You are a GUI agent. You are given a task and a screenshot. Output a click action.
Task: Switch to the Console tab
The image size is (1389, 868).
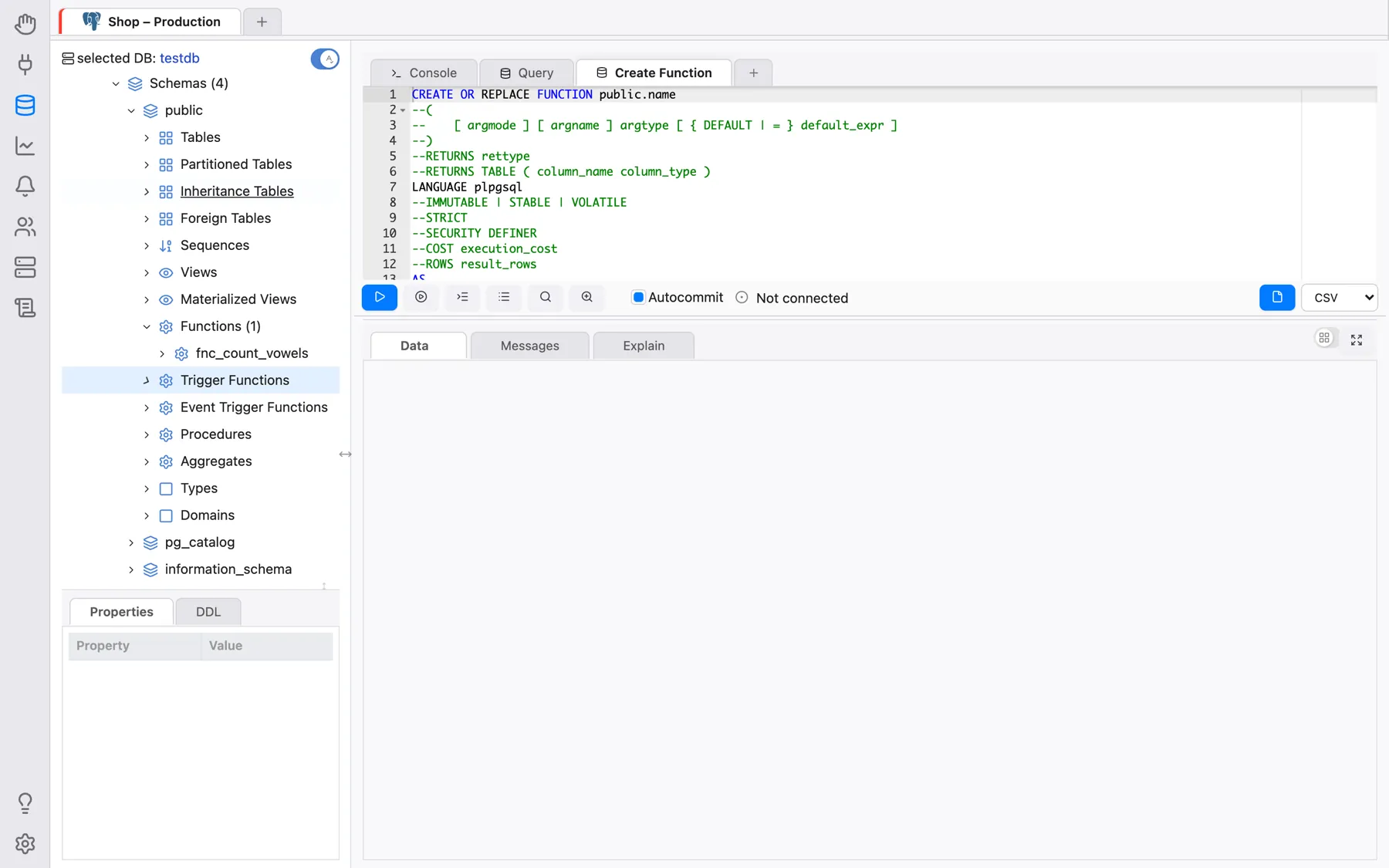pos(424,73)
